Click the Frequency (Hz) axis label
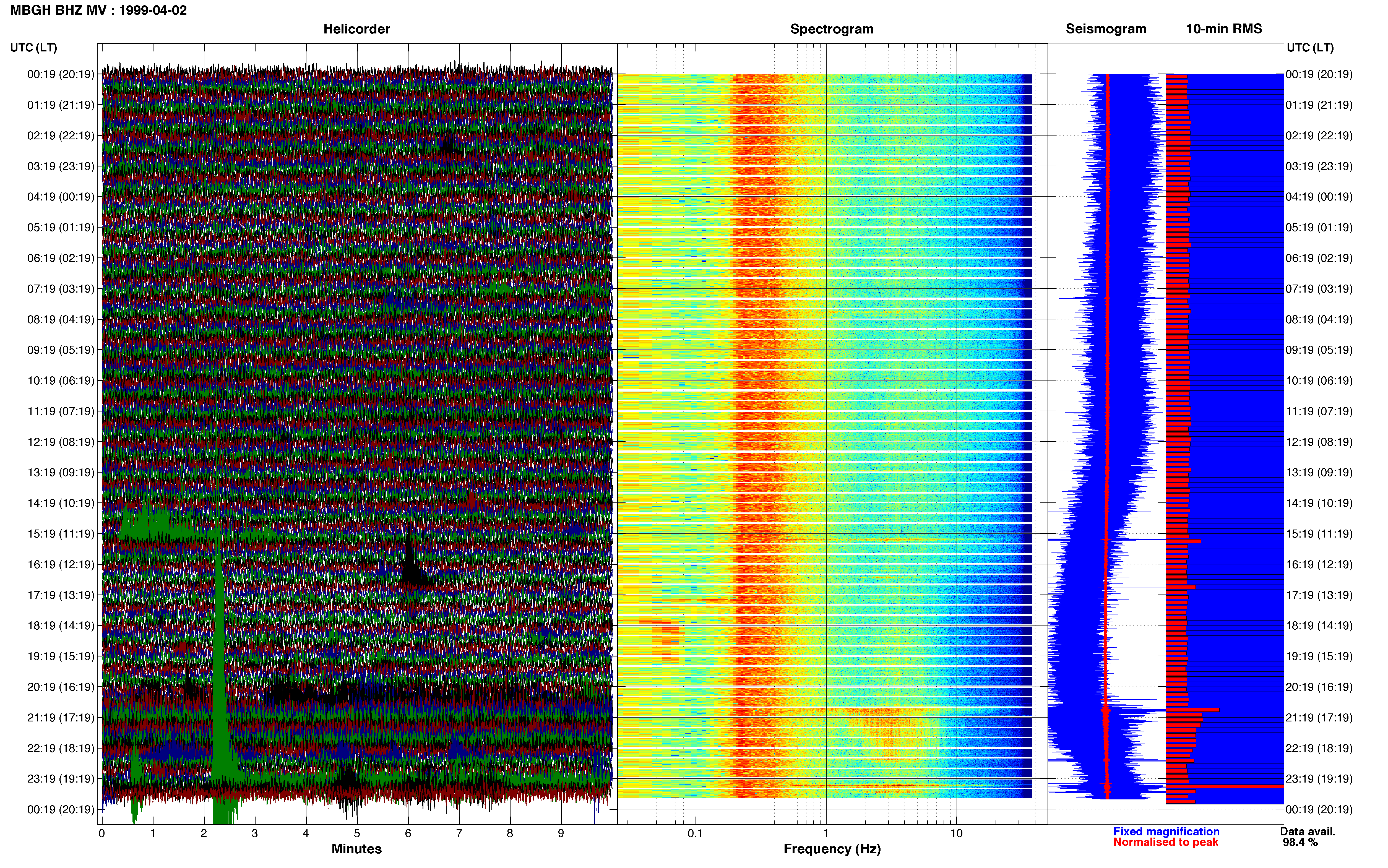Viewport: 1388px width, 868px height. point(832,849)
